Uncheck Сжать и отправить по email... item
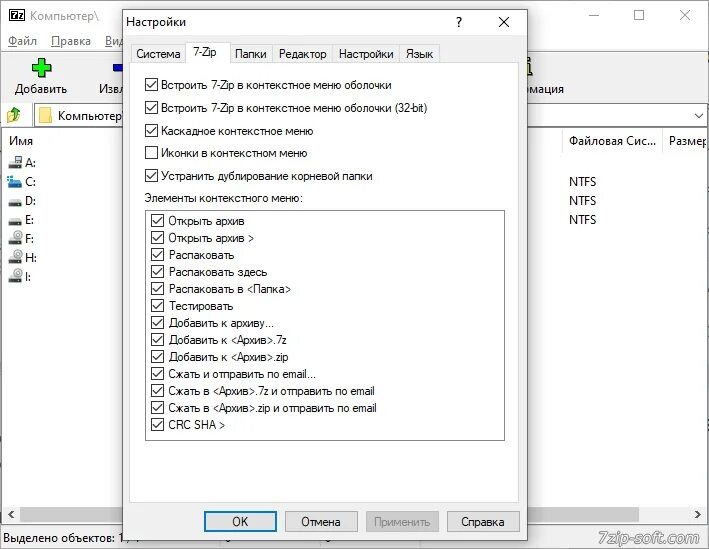 pos(157,374)
